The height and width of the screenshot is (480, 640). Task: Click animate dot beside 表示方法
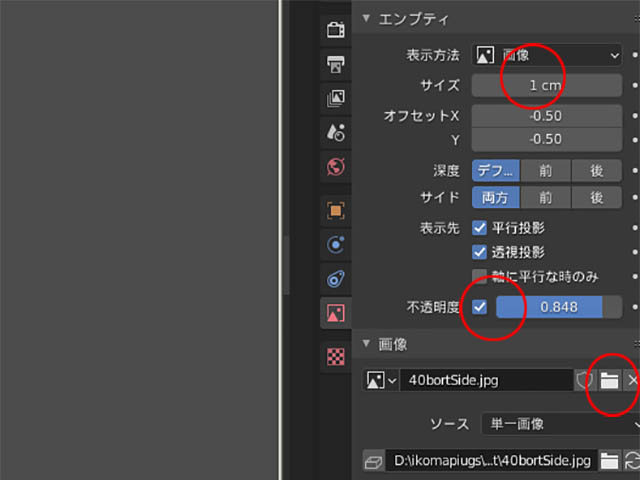coord(635,55)
